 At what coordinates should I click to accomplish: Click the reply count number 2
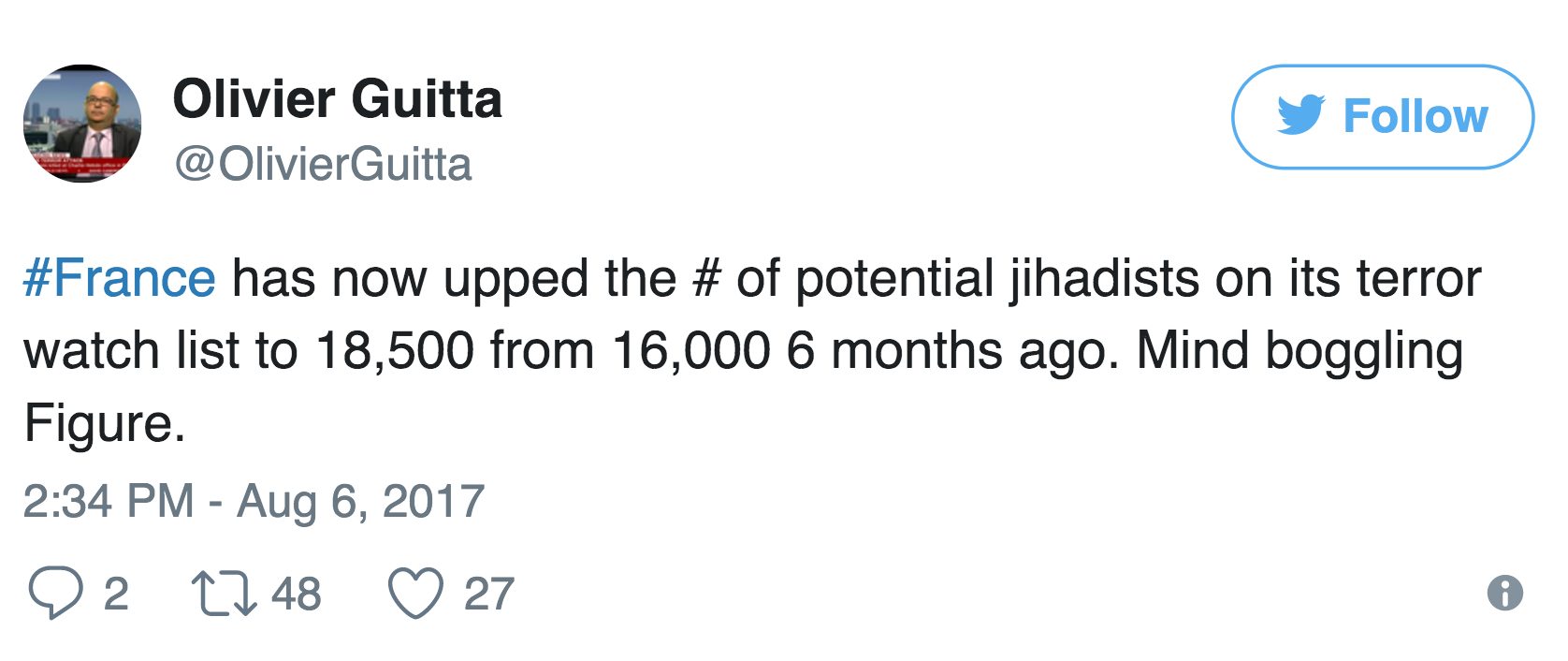115,594
